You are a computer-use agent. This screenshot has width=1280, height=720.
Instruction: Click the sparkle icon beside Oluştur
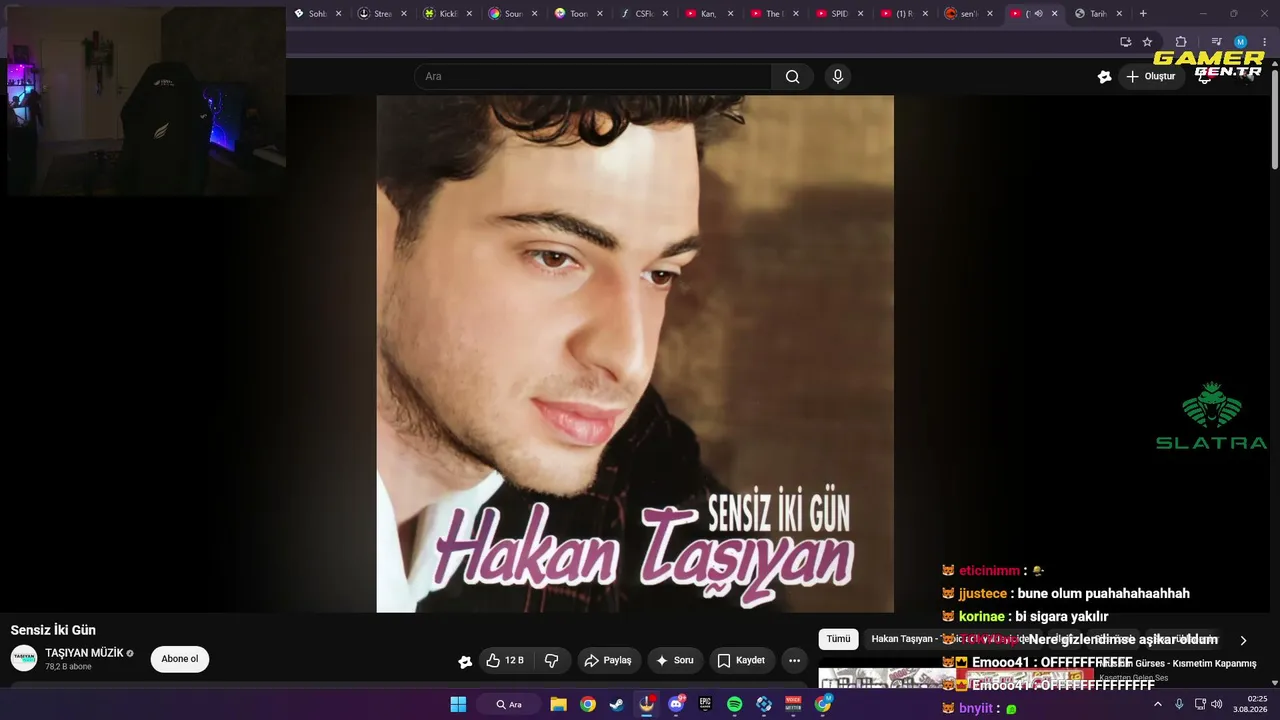[x=1104, y=77]
